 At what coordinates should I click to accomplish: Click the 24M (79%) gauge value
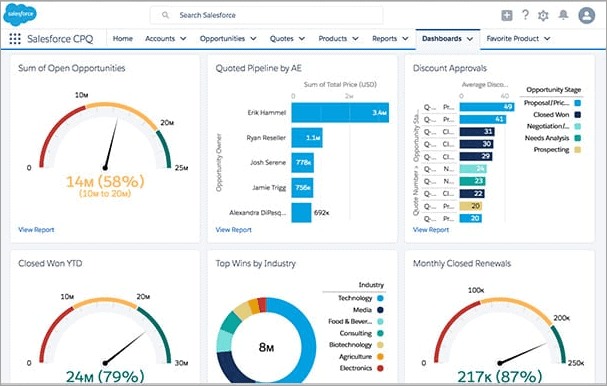[x=105, y=377]
